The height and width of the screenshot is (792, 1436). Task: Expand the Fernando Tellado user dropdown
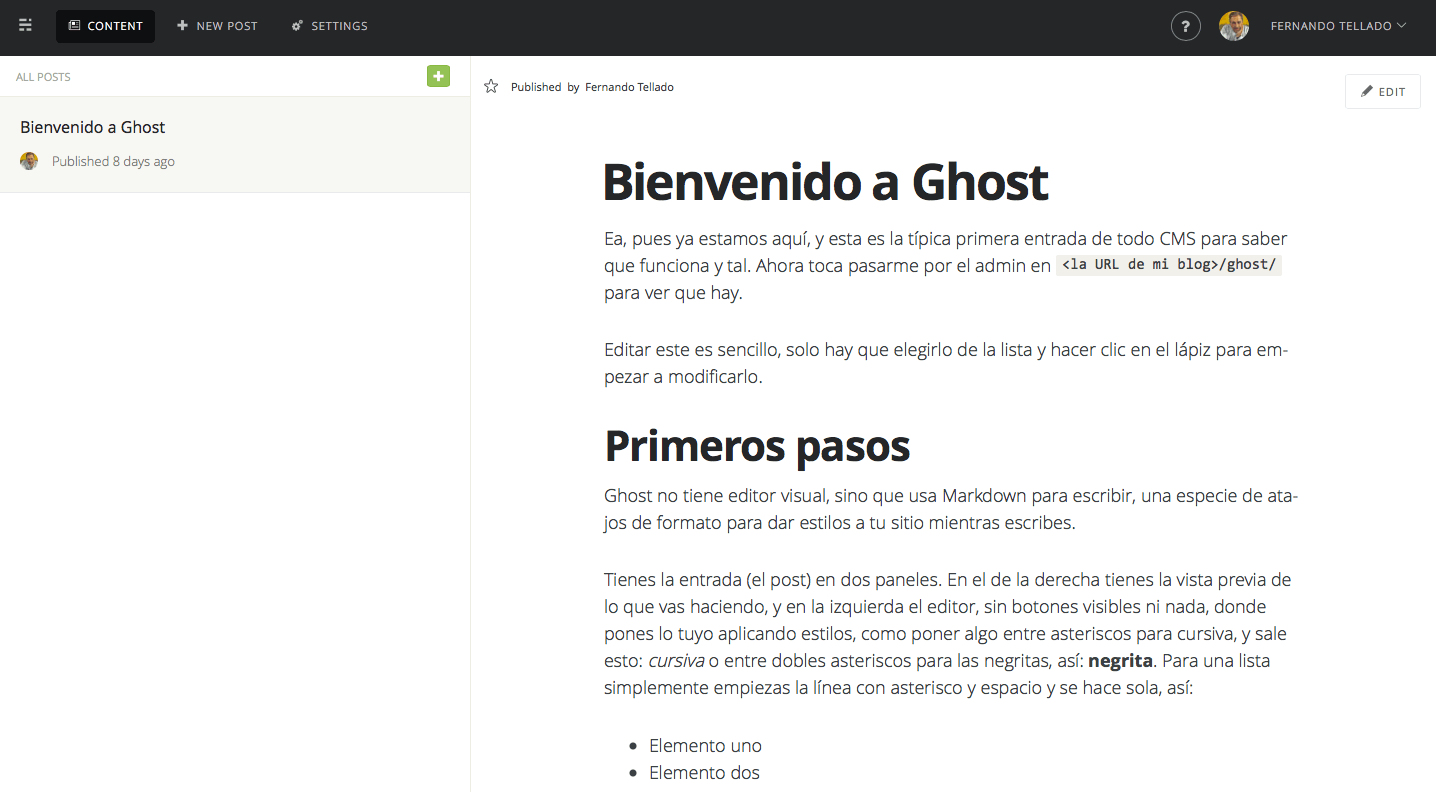1338,26
